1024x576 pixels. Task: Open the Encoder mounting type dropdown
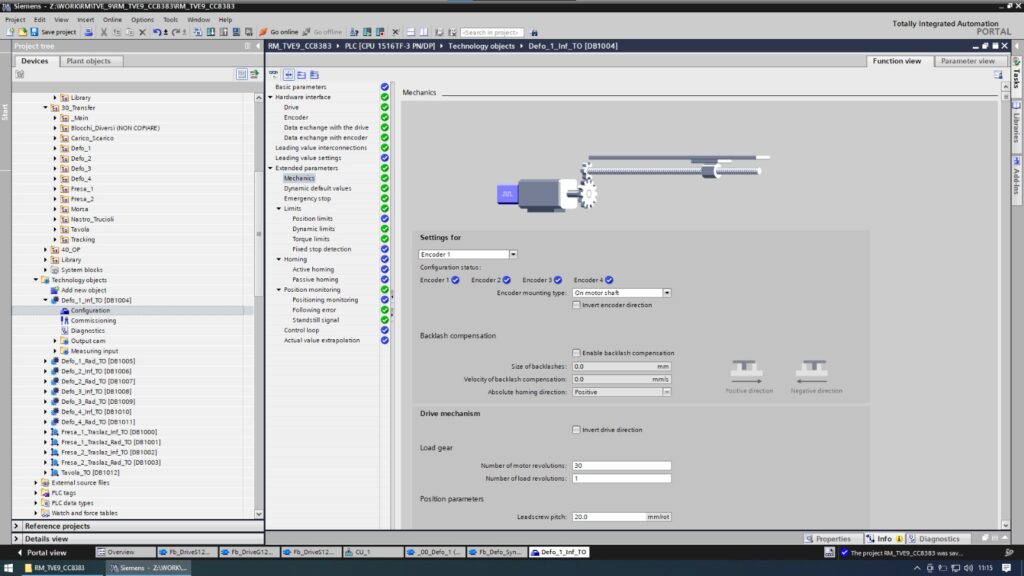tap(667, 293)
